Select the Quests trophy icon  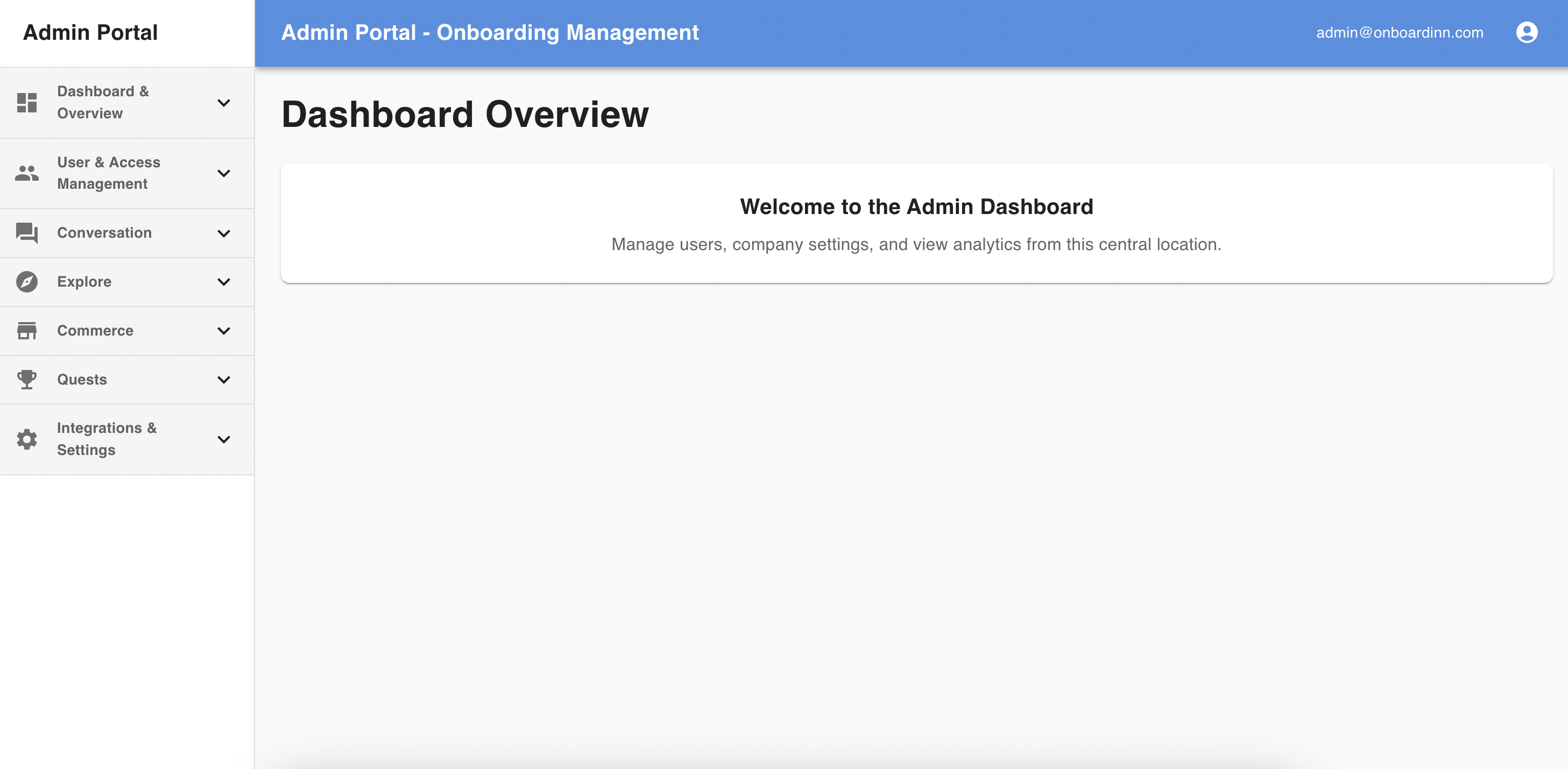click(27, 379)
